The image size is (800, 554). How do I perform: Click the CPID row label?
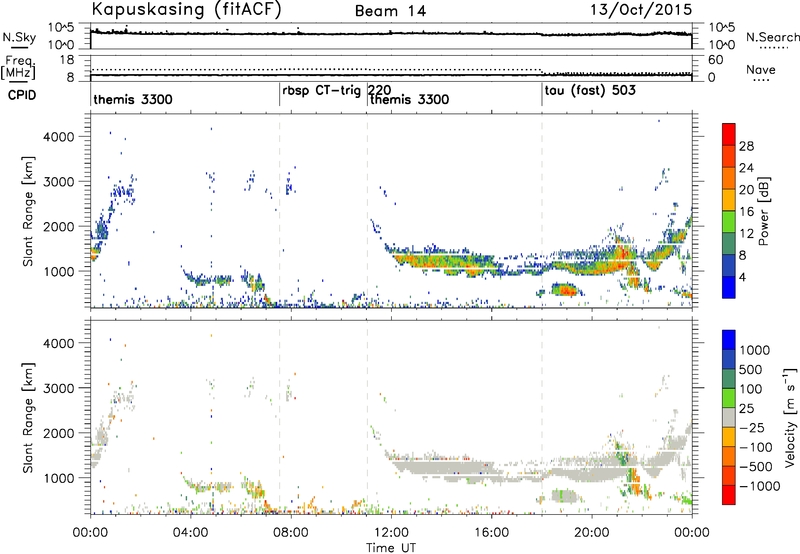[22, 95]
